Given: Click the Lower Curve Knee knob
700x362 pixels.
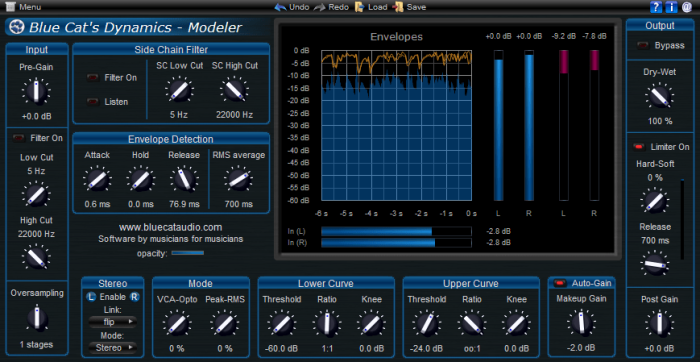Looking at the screenshot, I should pos(371,324).
